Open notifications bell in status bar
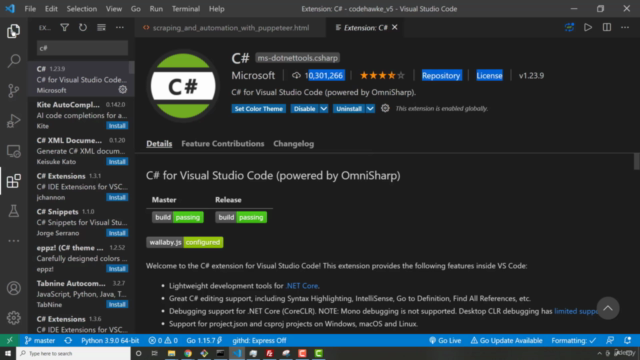The width and height of the screenshot is (640, 360). 628,340
